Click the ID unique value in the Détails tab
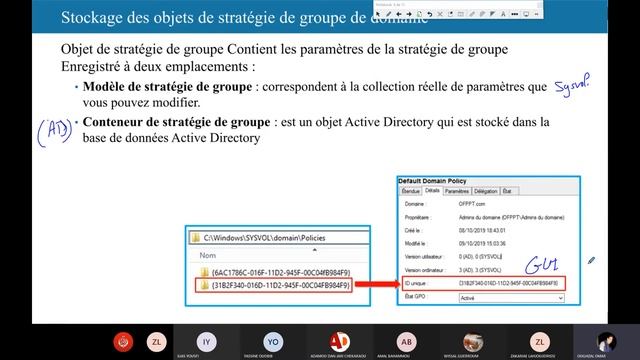Screen dimensions: 640x360 [x=508, y=283]
